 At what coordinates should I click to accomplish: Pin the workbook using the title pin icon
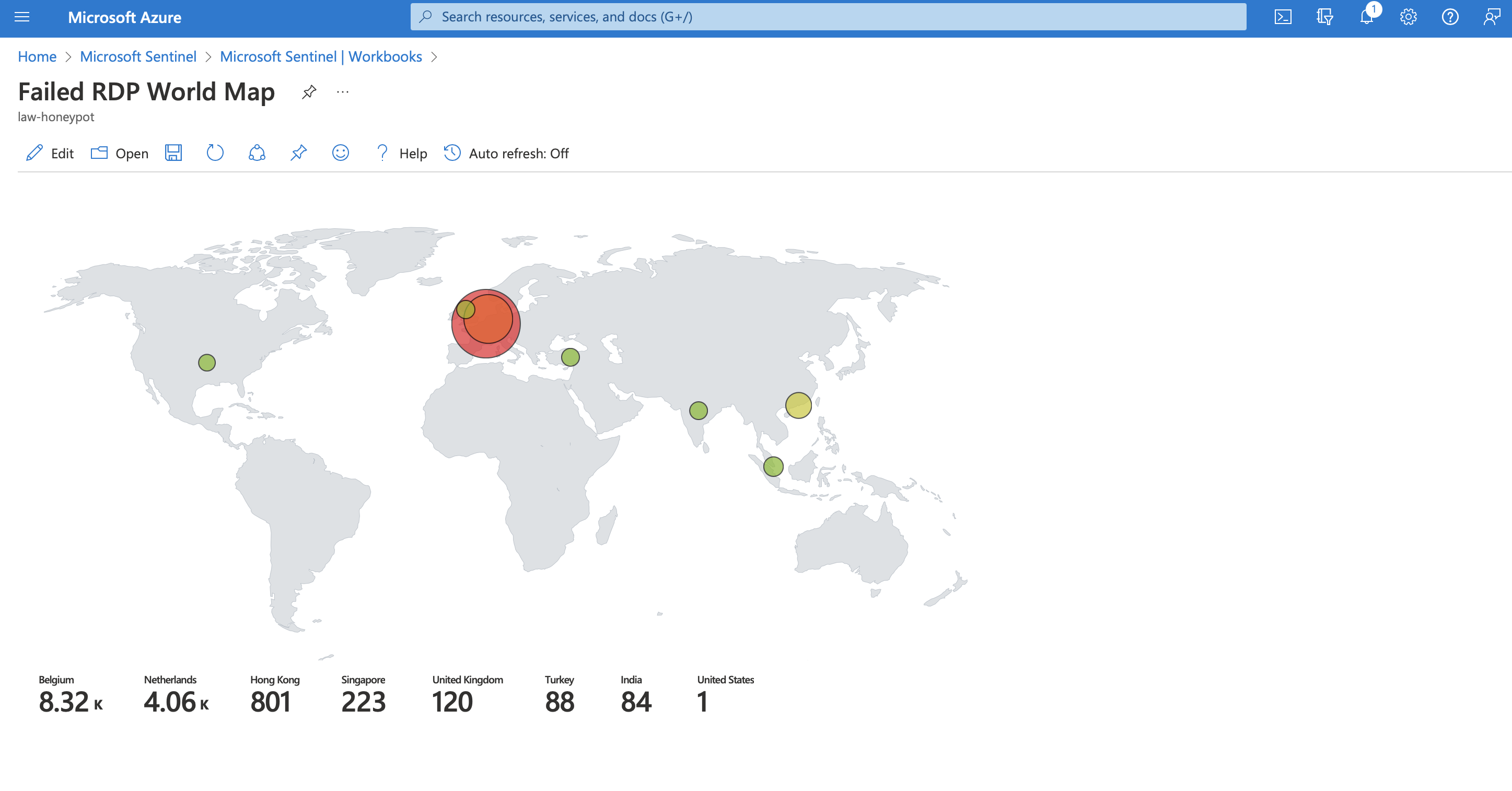pyautogui.click(x=309, y=92)
